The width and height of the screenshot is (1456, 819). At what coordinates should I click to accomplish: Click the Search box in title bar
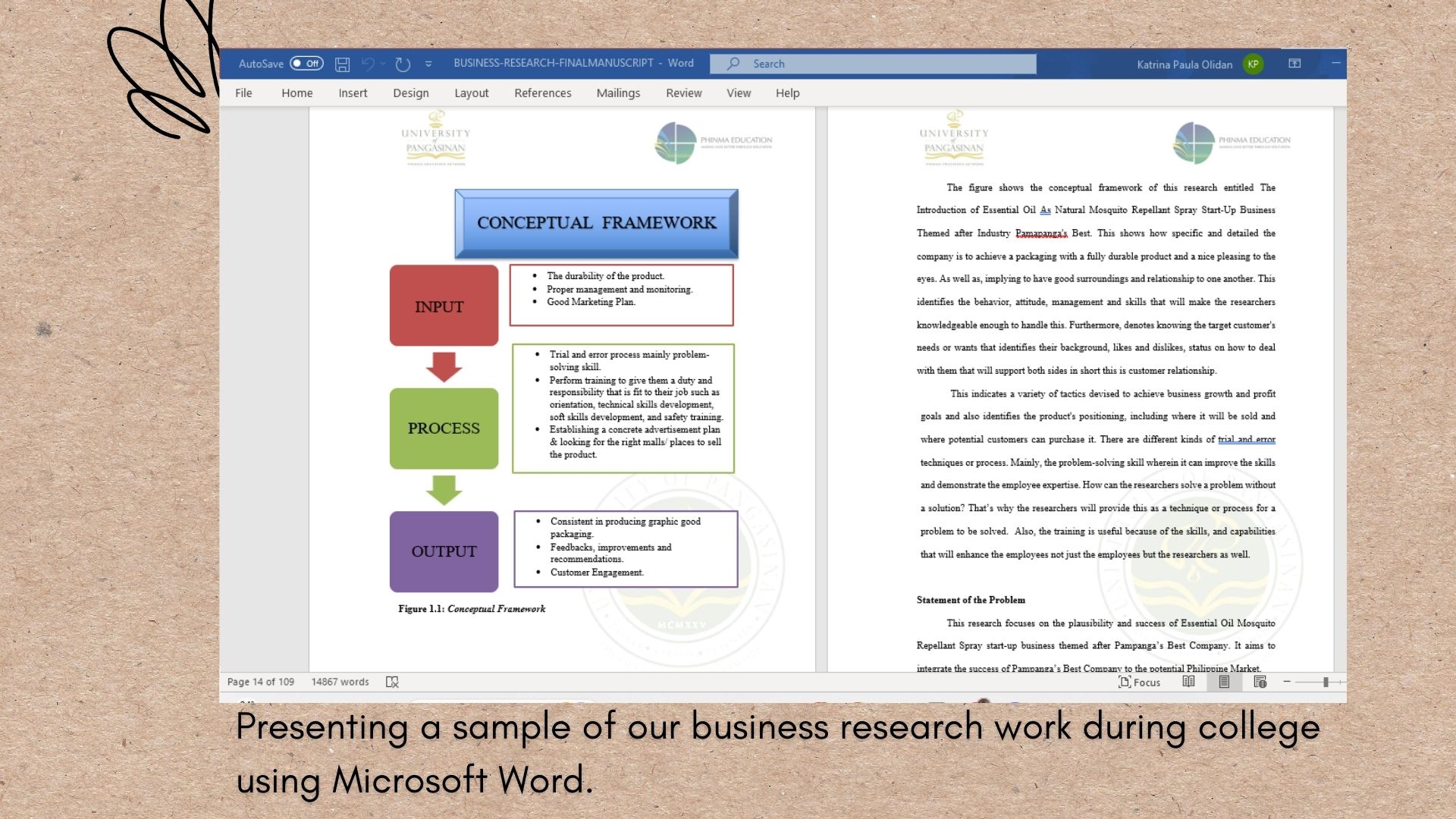872,64
